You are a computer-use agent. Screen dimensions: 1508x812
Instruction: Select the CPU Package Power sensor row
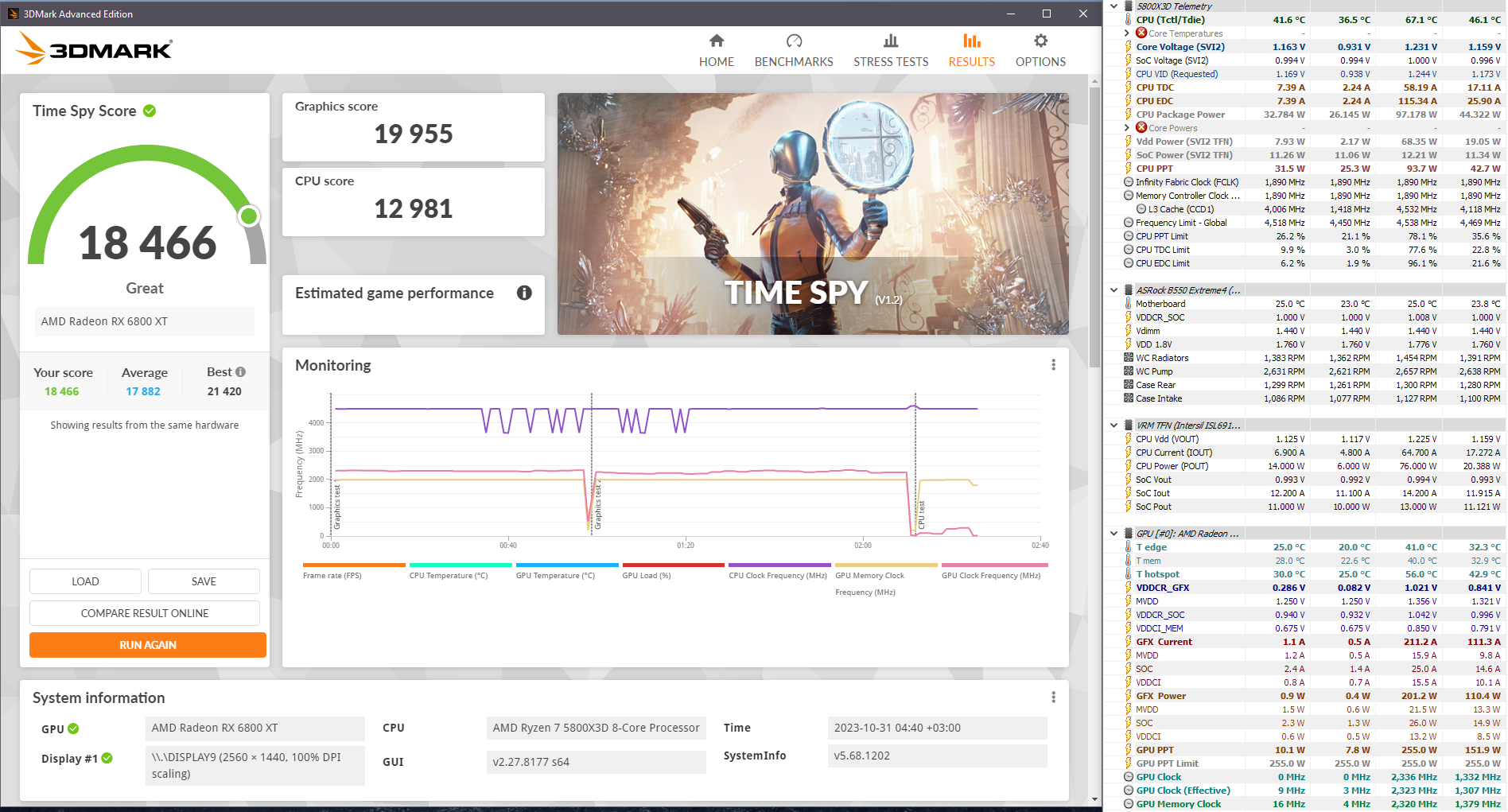click(1304, 115)
